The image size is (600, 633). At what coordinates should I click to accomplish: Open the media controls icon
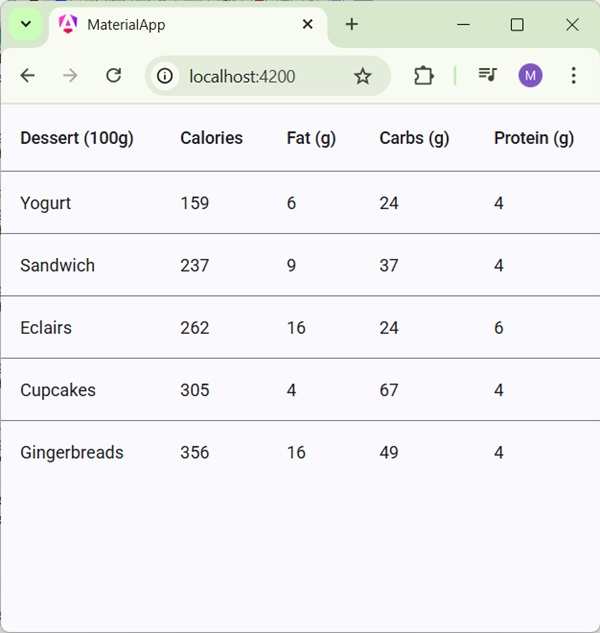tap(487, 75)
